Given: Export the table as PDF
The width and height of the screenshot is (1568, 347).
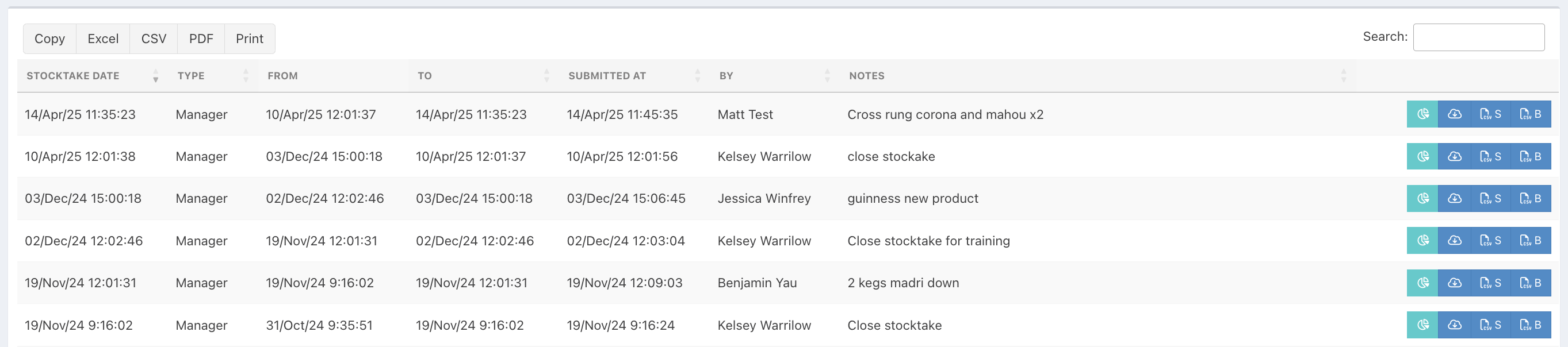Looking at the screenshot, I should click(201, 39).
